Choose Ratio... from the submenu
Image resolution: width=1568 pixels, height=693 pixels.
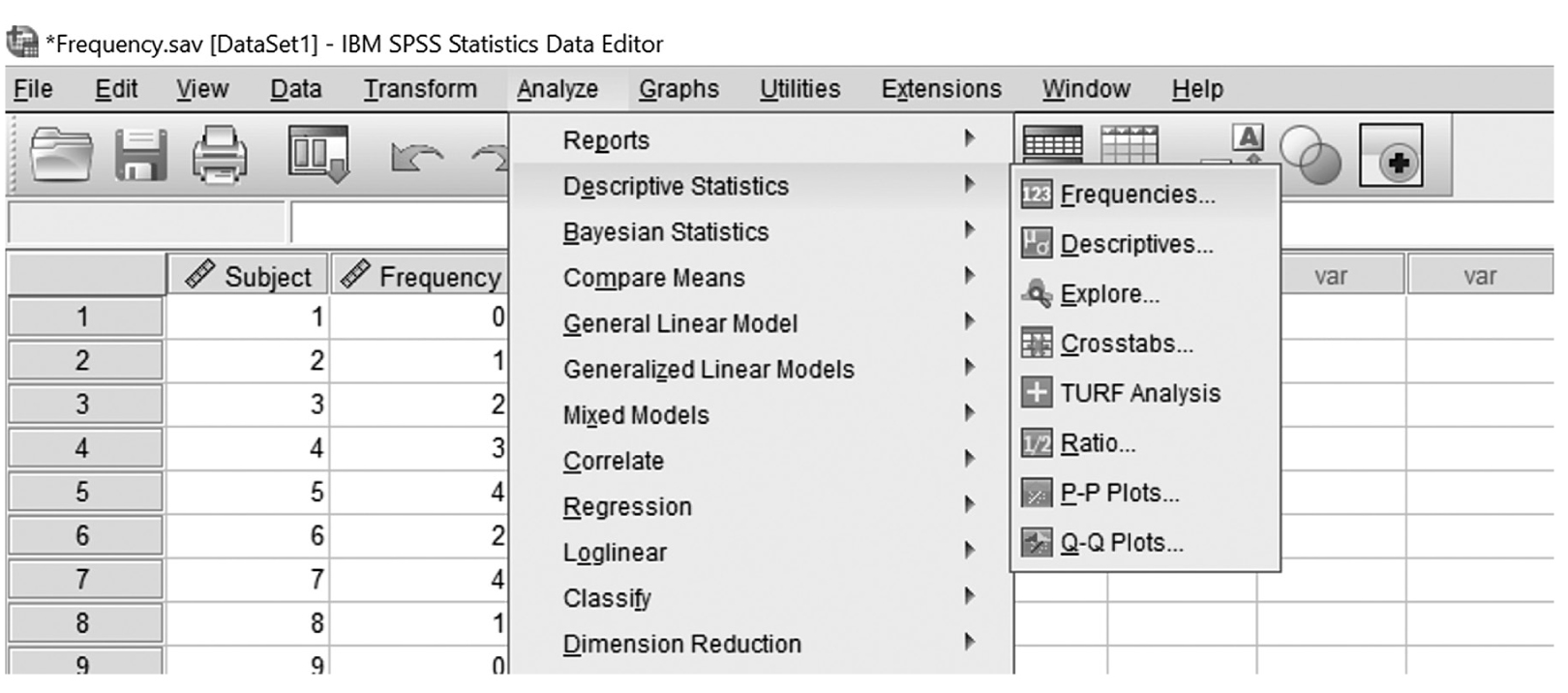click(x=1145, y=443)
